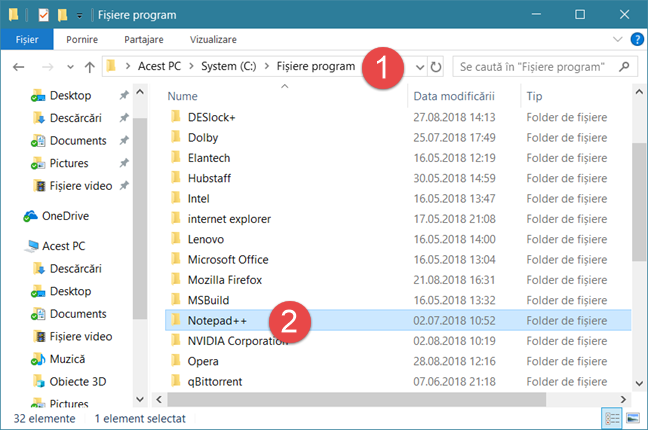Sort by the Tip column header
This screenshot has width=648, height=430.
534,96
